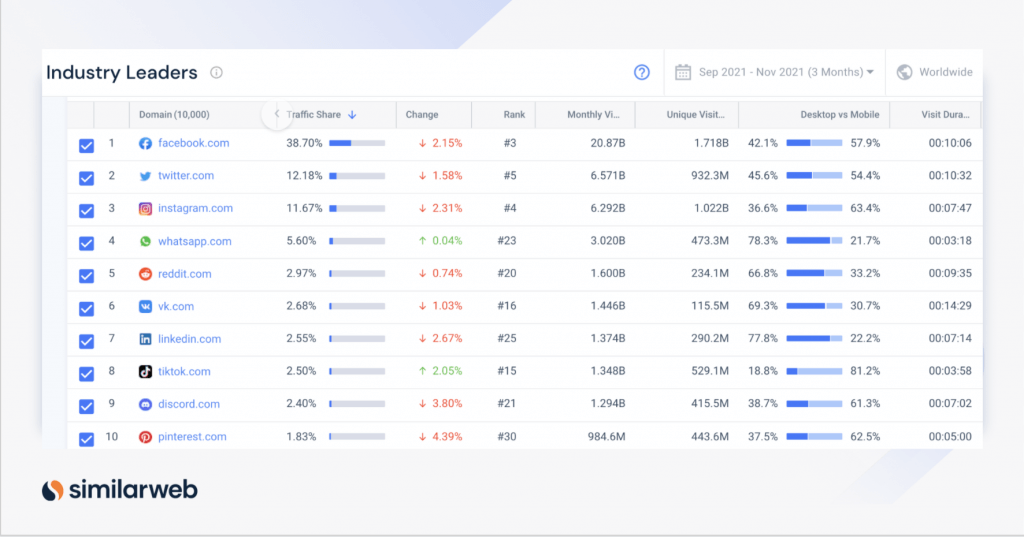Click the TikTok favicon icon
Screen dimensions: 1024x537
coord(145,372)
